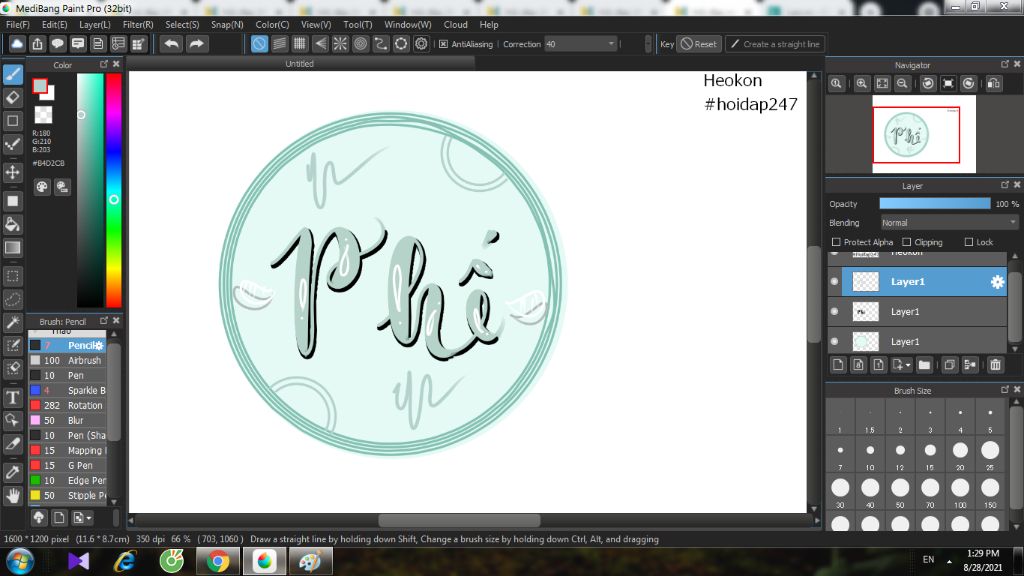Click the layer Opacity slider bar
The image size is (1024, 576).
tap(935, 204)
